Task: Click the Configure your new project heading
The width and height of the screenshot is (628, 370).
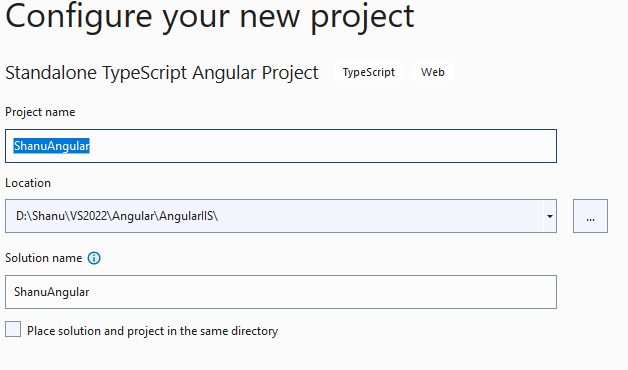Action: click(x=209, y=17)
